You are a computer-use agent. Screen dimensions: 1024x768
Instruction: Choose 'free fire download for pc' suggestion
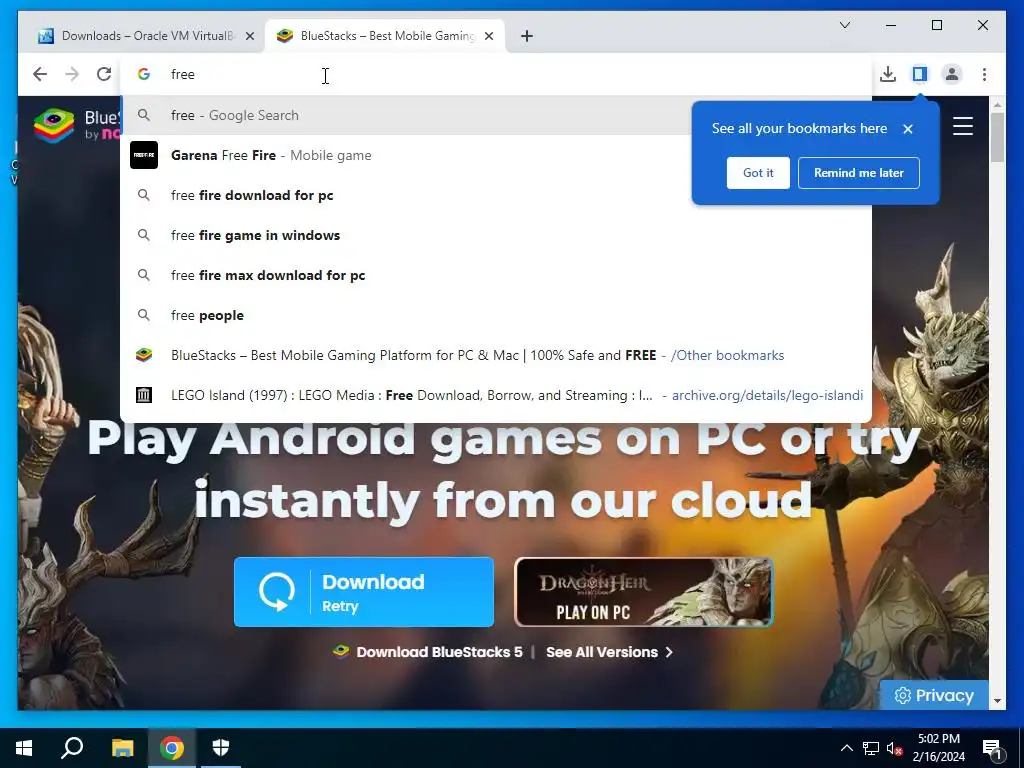click(x=496, y=195)
